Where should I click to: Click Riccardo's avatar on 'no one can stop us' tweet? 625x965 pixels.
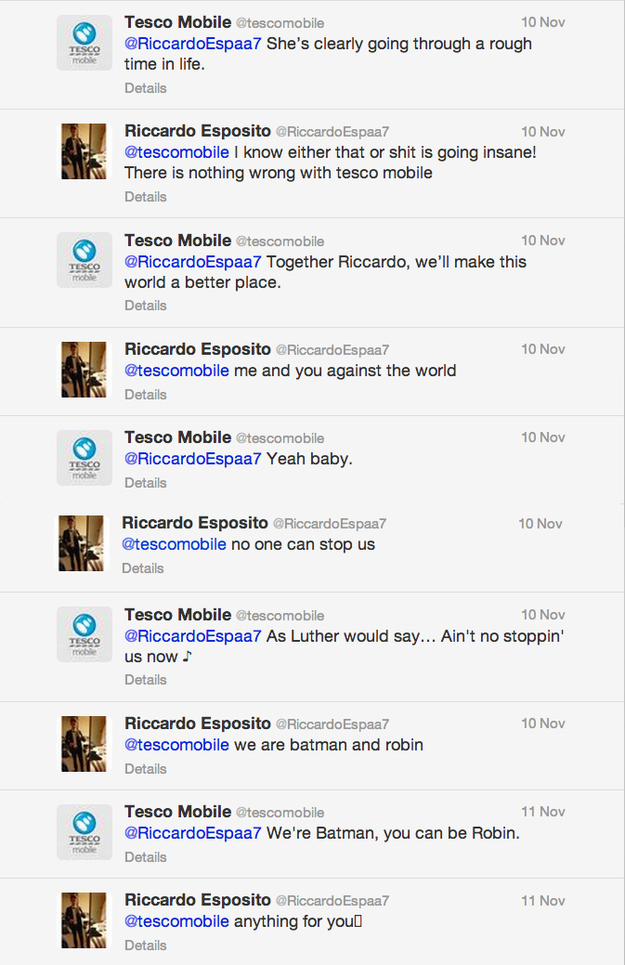pos(81,544)
